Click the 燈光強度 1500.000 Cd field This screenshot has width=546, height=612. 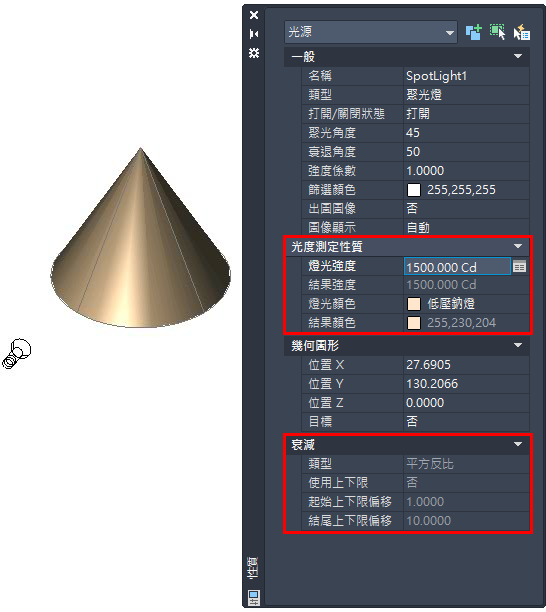point(457,267)
